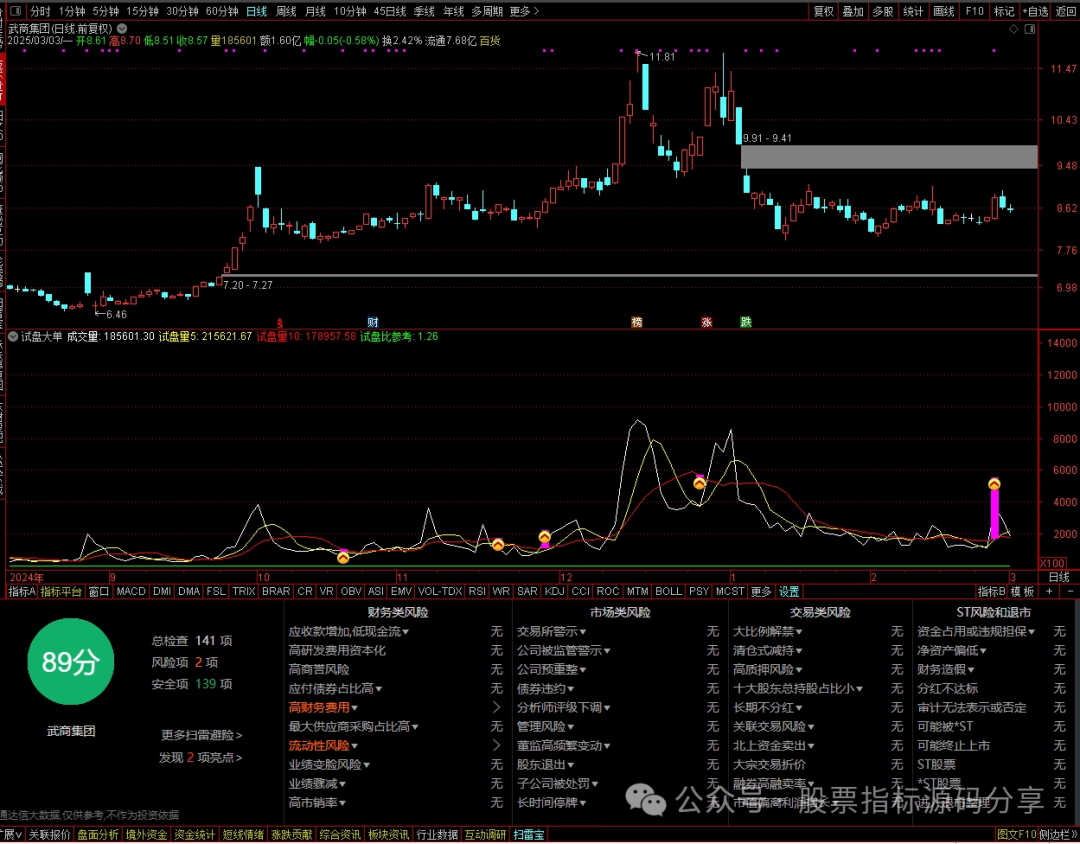The image size is (1080, 844).
Task: Open the 发现 2 项亮点 link
Action: [200, 758]
